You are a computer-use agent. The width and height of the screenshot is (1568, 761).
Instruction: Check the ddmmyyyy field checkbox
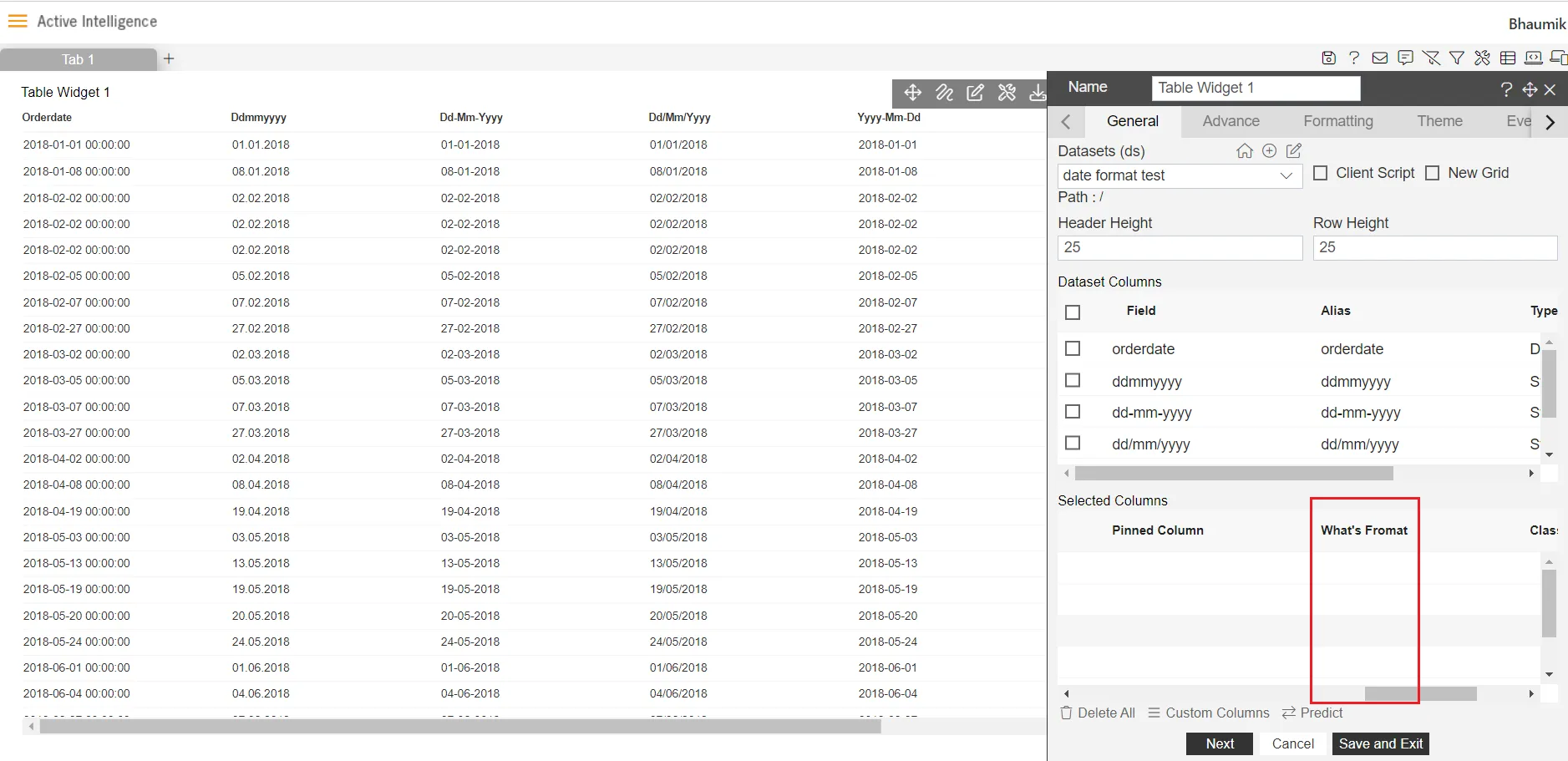[x=1073, y=380]
